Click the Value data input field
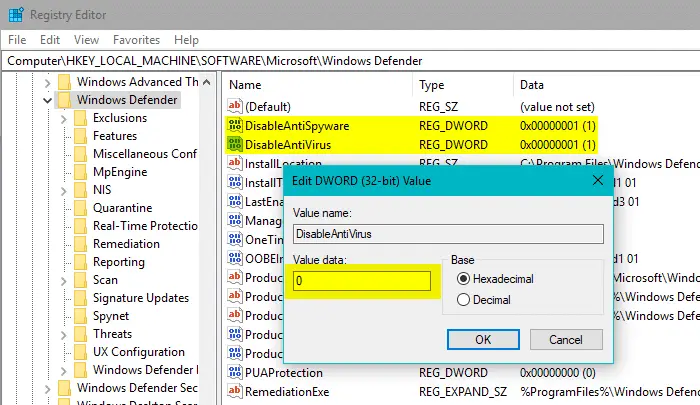Image resolution: width=700 pixels, height=405 pixels. pos(362,281)
